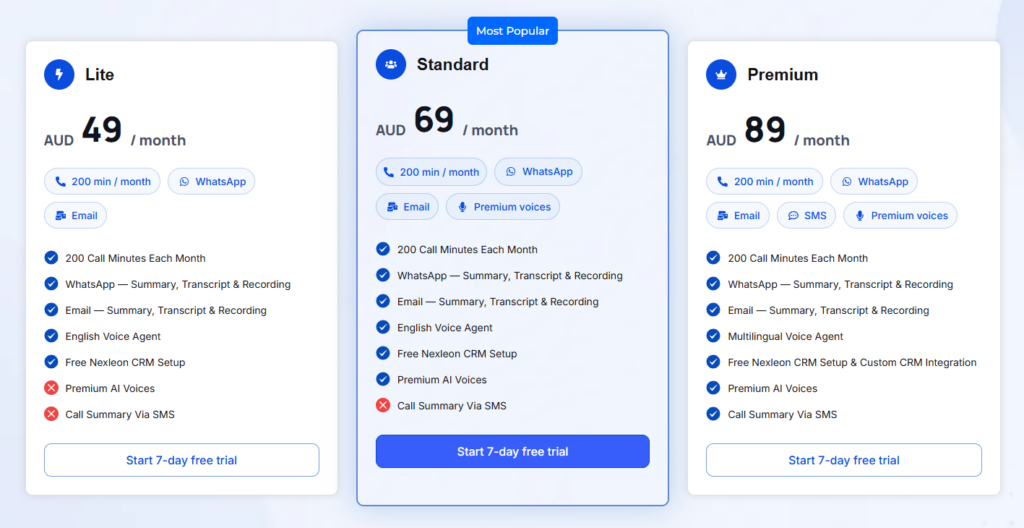Click the Standard plan heading
This screenshot has height=528, width=1024.
(x=453, y=64)
